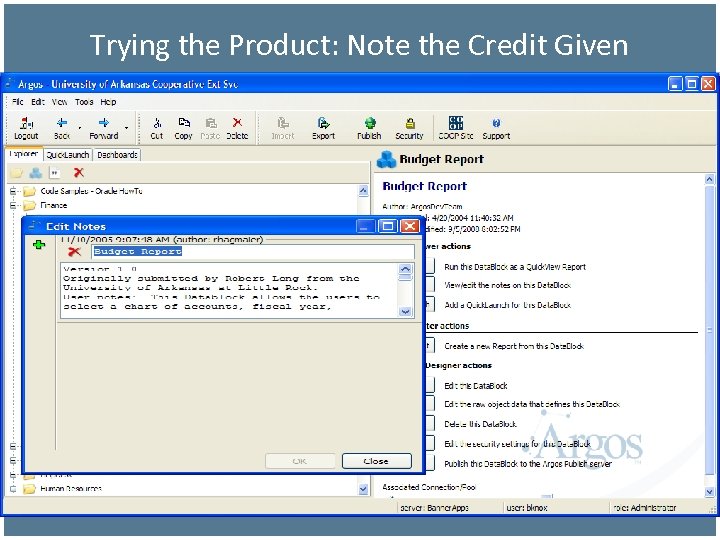Select the Finance folder in the tree
The width and height of the screenshot is (720, 540).
(x=54, y=205)
